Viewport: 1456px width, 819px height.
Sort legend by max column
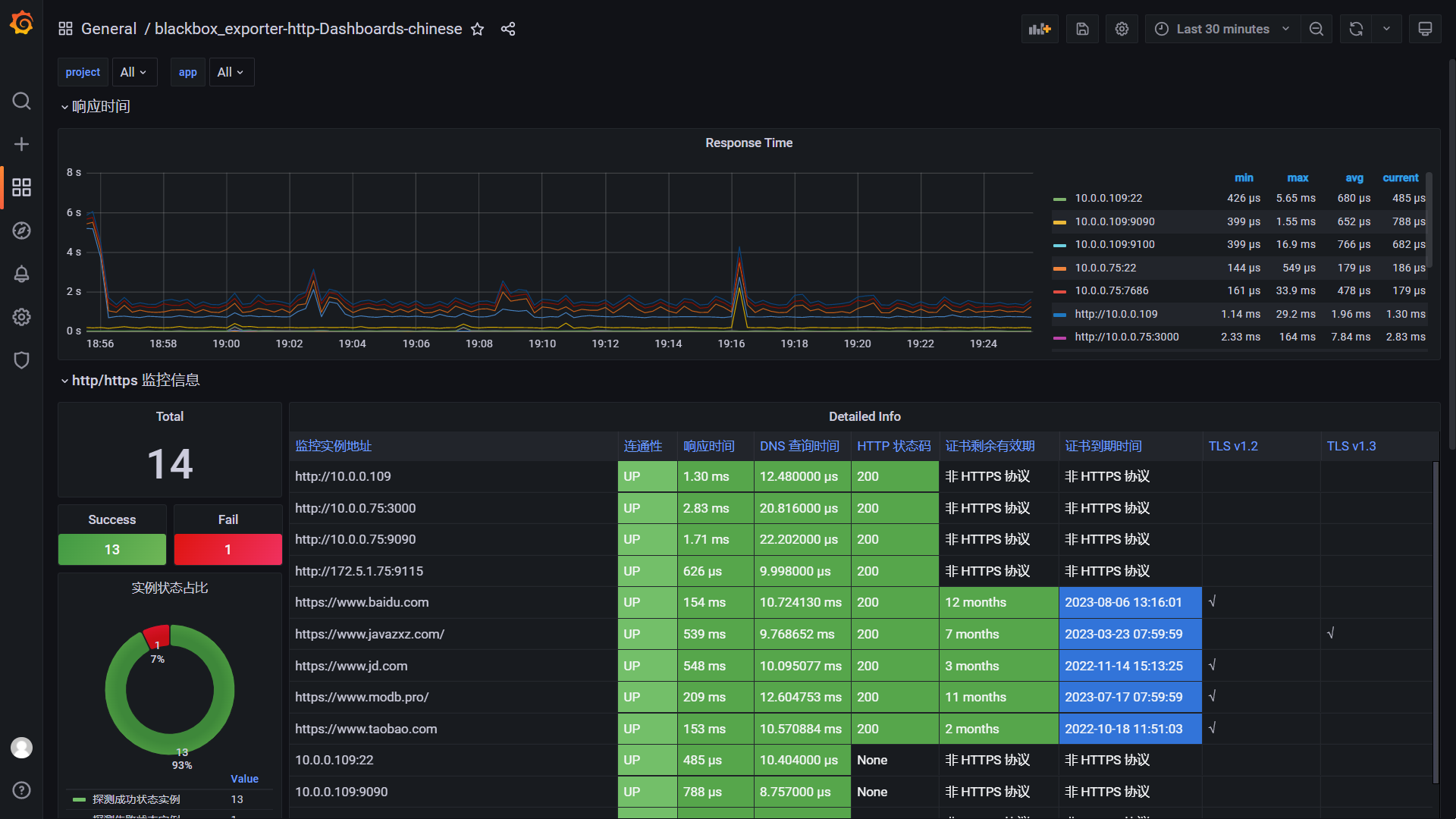pos(1297,177)
